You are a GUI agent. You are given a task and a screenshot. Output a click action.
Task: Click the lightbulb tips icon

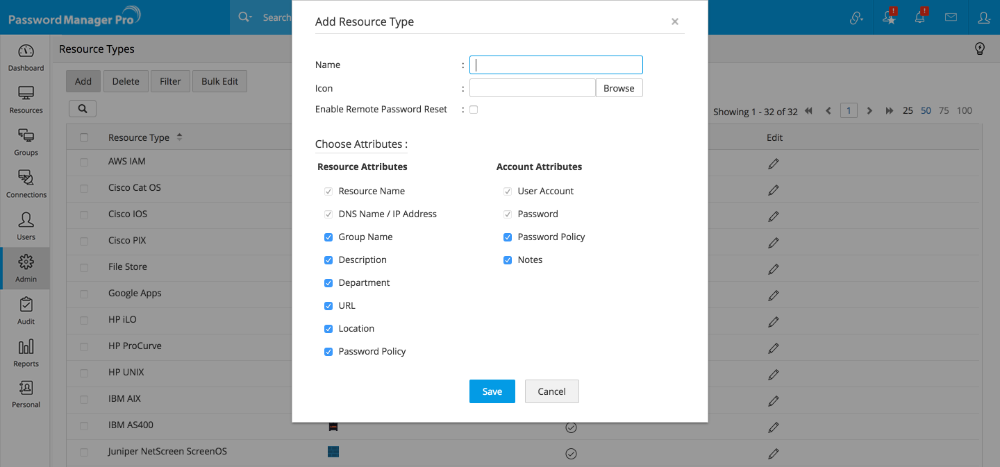(981, 49)
